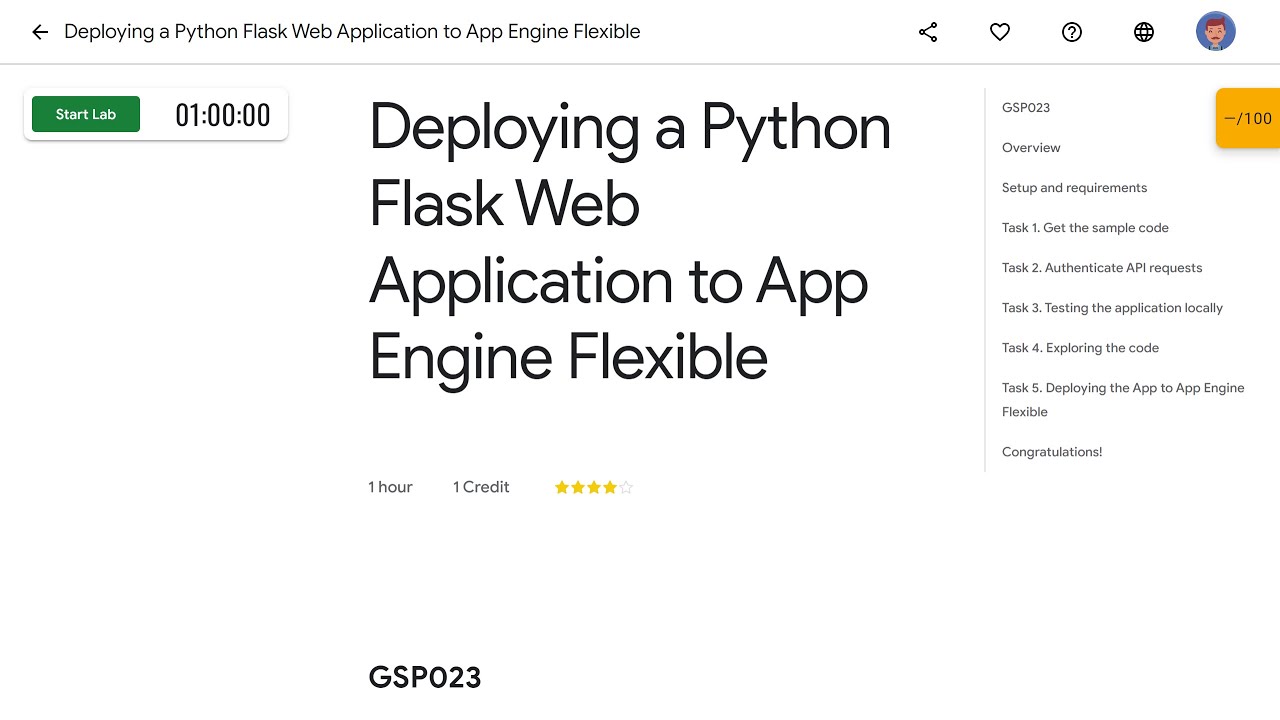1280x720 pixels.
Task: Jump to Overview section
Action: point(1031,148)
